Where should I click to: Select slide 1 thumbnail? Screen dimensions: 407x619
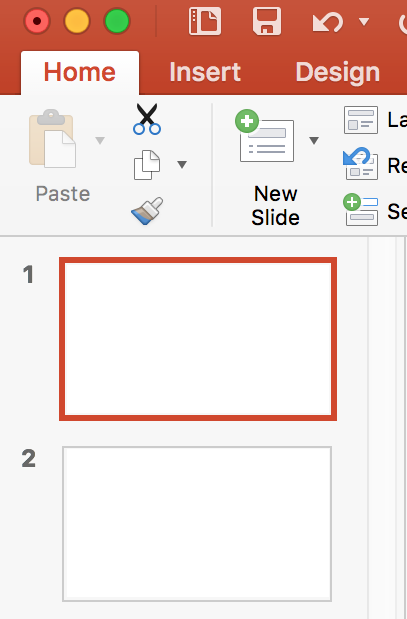coord(198,339)
